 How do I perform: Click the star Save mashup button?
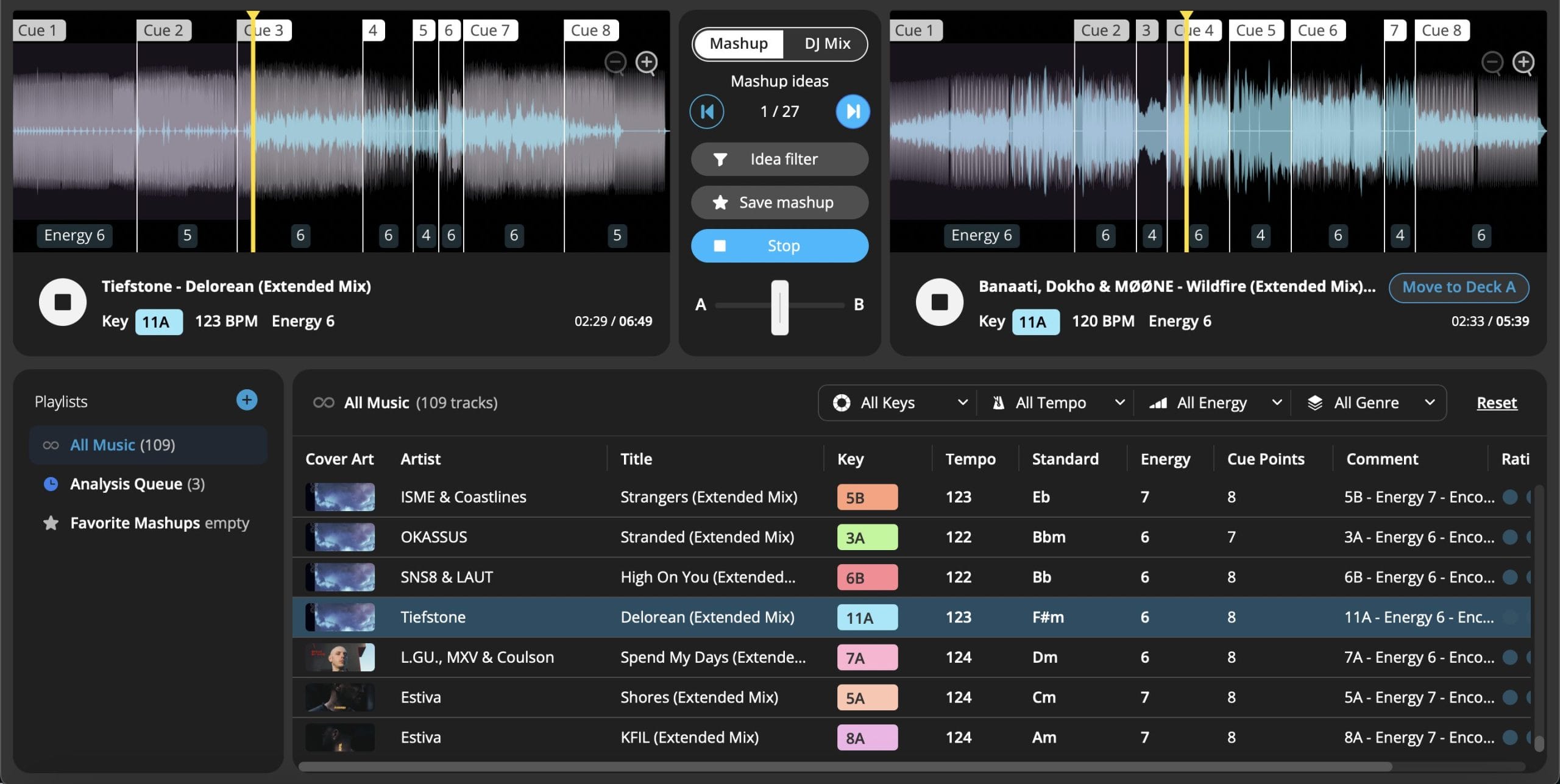pyautogui.click(x=779, y=202)
